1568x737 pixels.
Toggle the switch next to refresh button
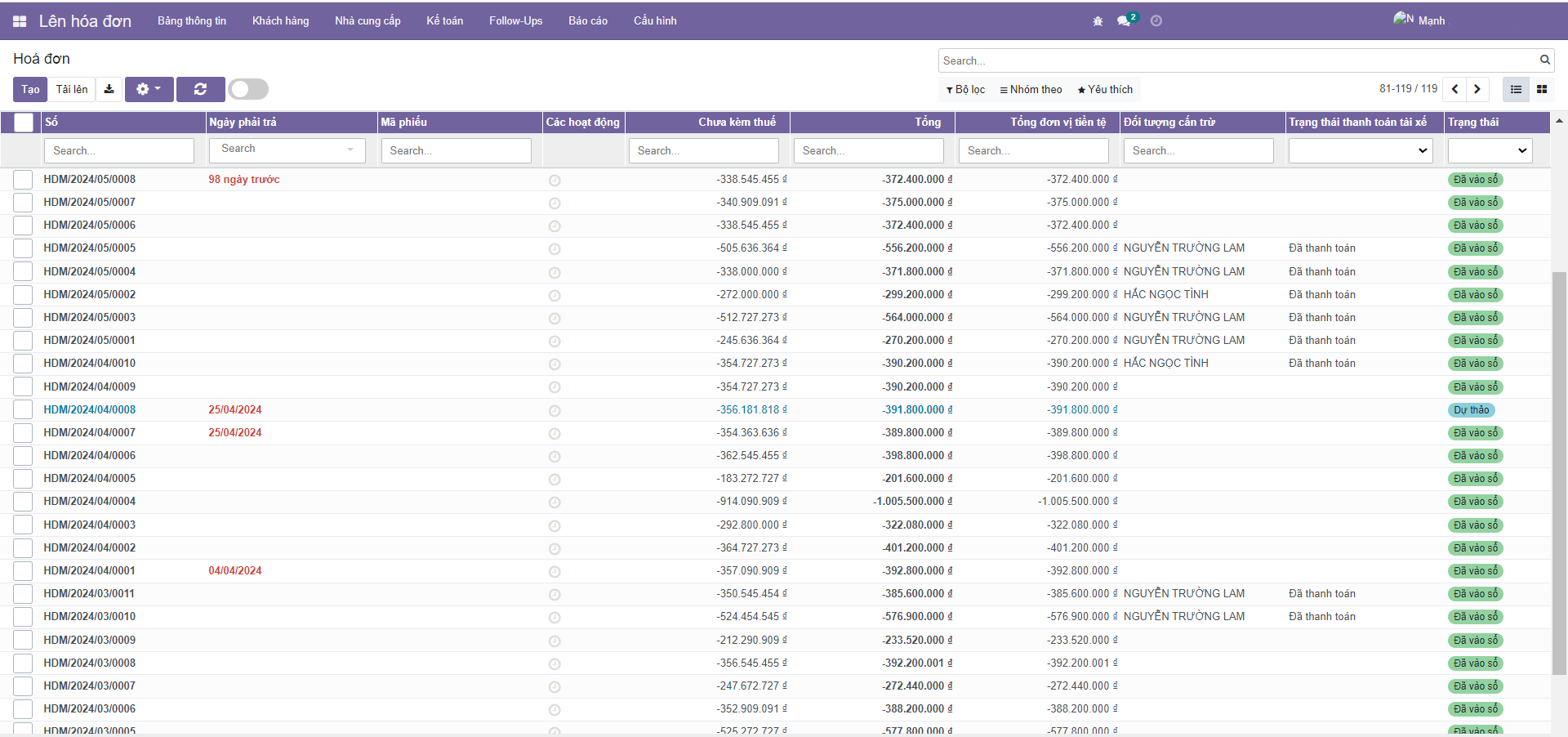pyautogui.click(x=248, y=89)
